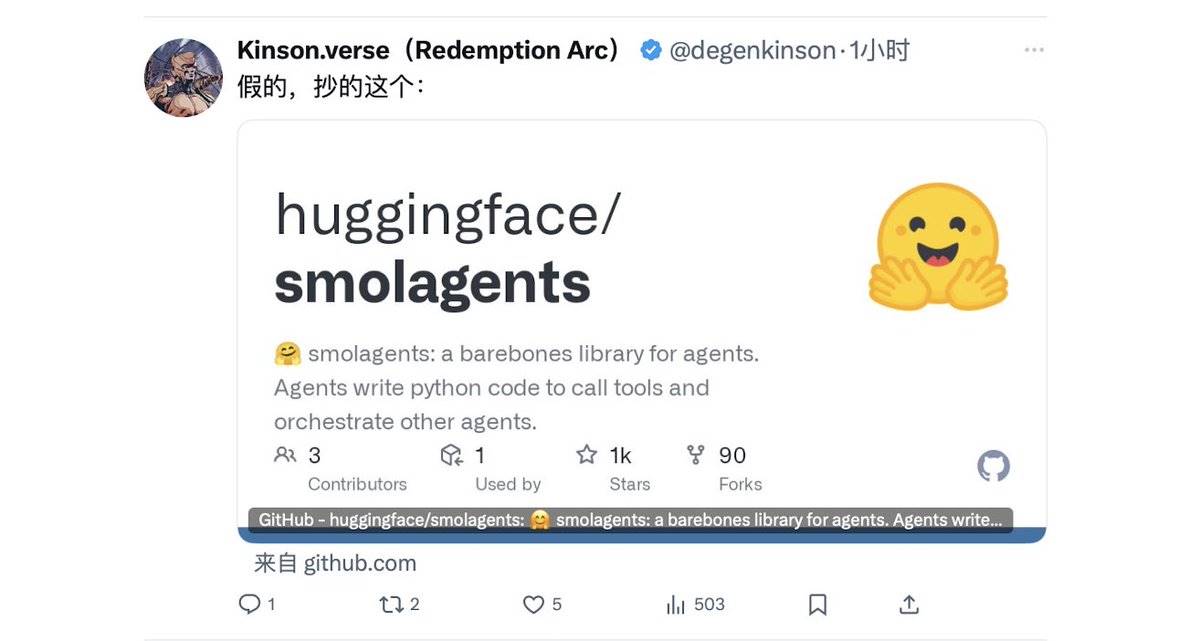Click the GitHub octocat logo
Screen dimensions: 1200x641
coord(993,466)
